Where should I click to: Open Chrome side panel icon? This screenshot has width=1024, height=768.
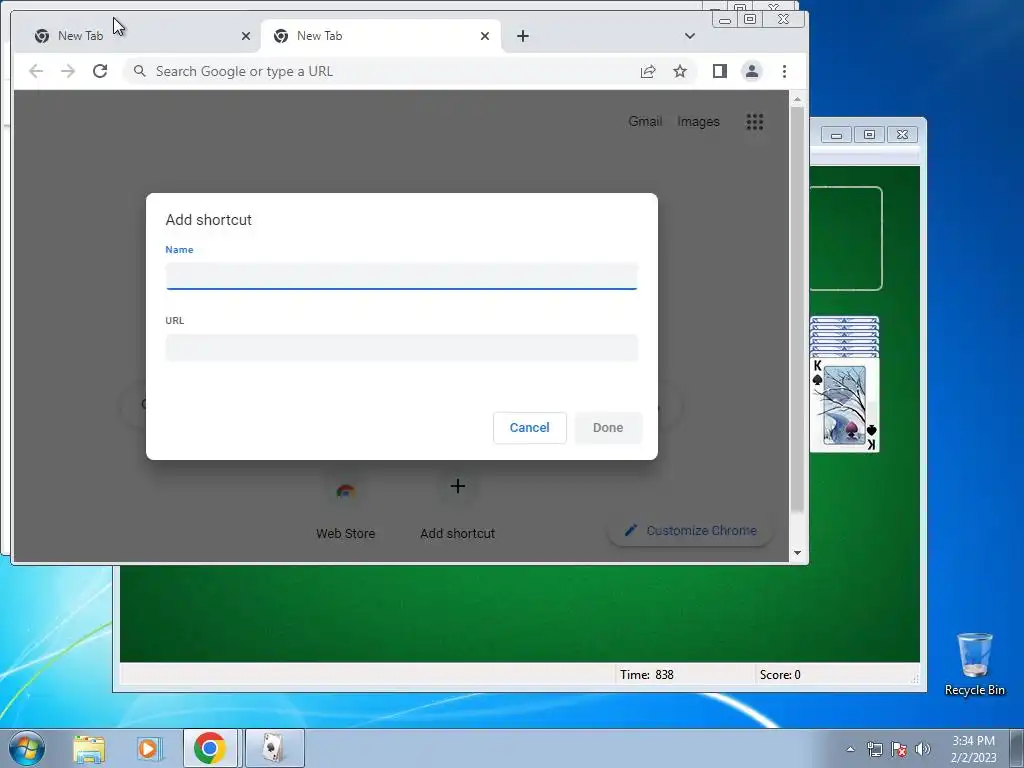(x=720, y=71)
